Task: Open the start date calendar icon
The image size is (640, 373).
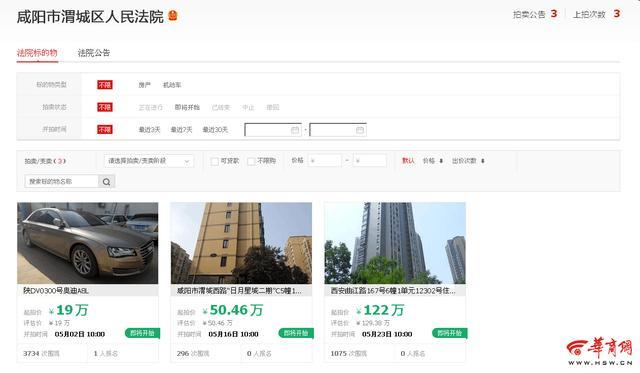Action: [295, 130]
